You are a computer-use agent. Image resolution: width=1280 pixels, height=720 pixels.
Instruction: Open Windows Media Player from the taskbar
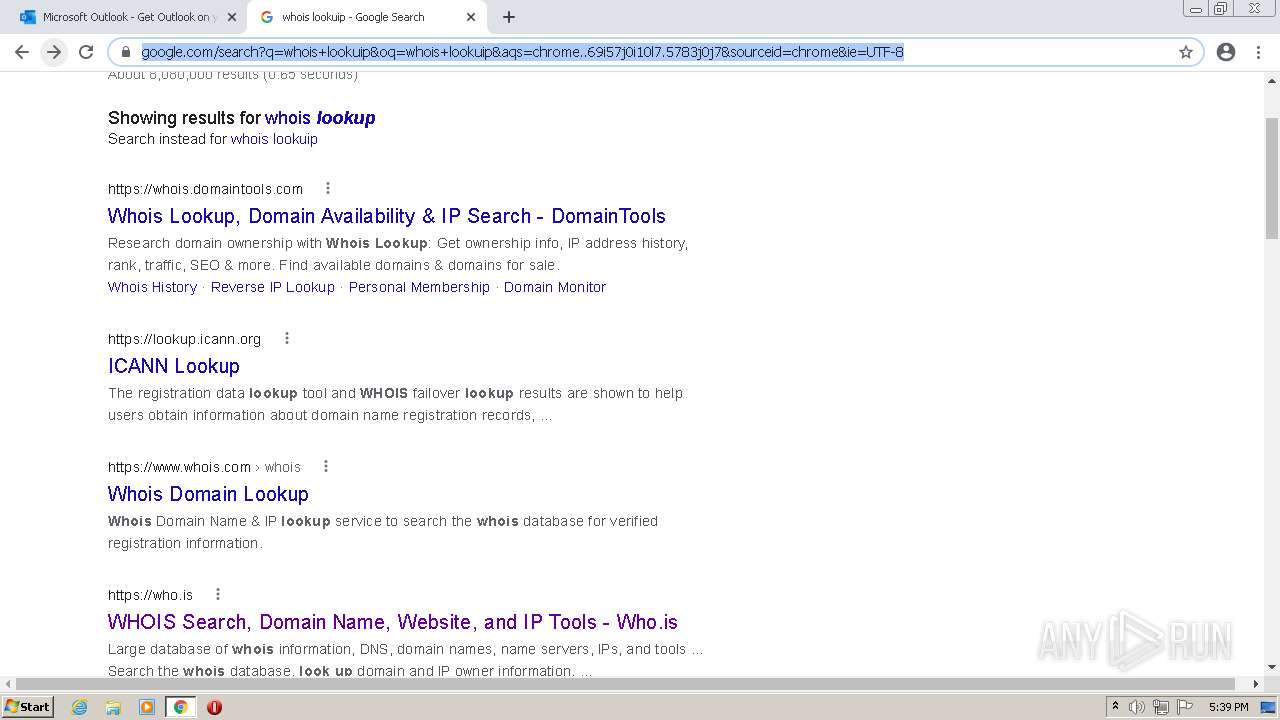pyautogui.click(x=147, y=707)
